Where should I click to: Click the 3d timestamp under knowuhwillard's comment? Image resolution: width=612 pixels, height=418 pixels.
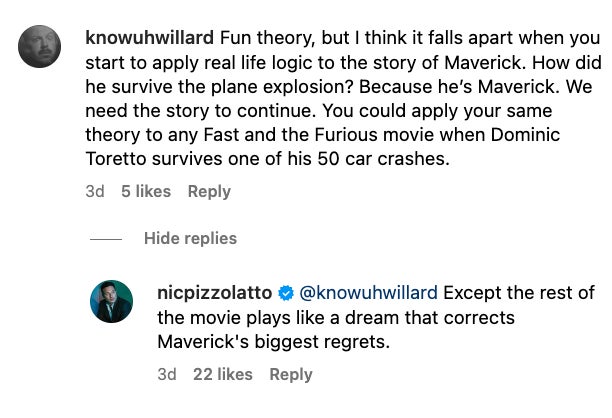(95, 191)
